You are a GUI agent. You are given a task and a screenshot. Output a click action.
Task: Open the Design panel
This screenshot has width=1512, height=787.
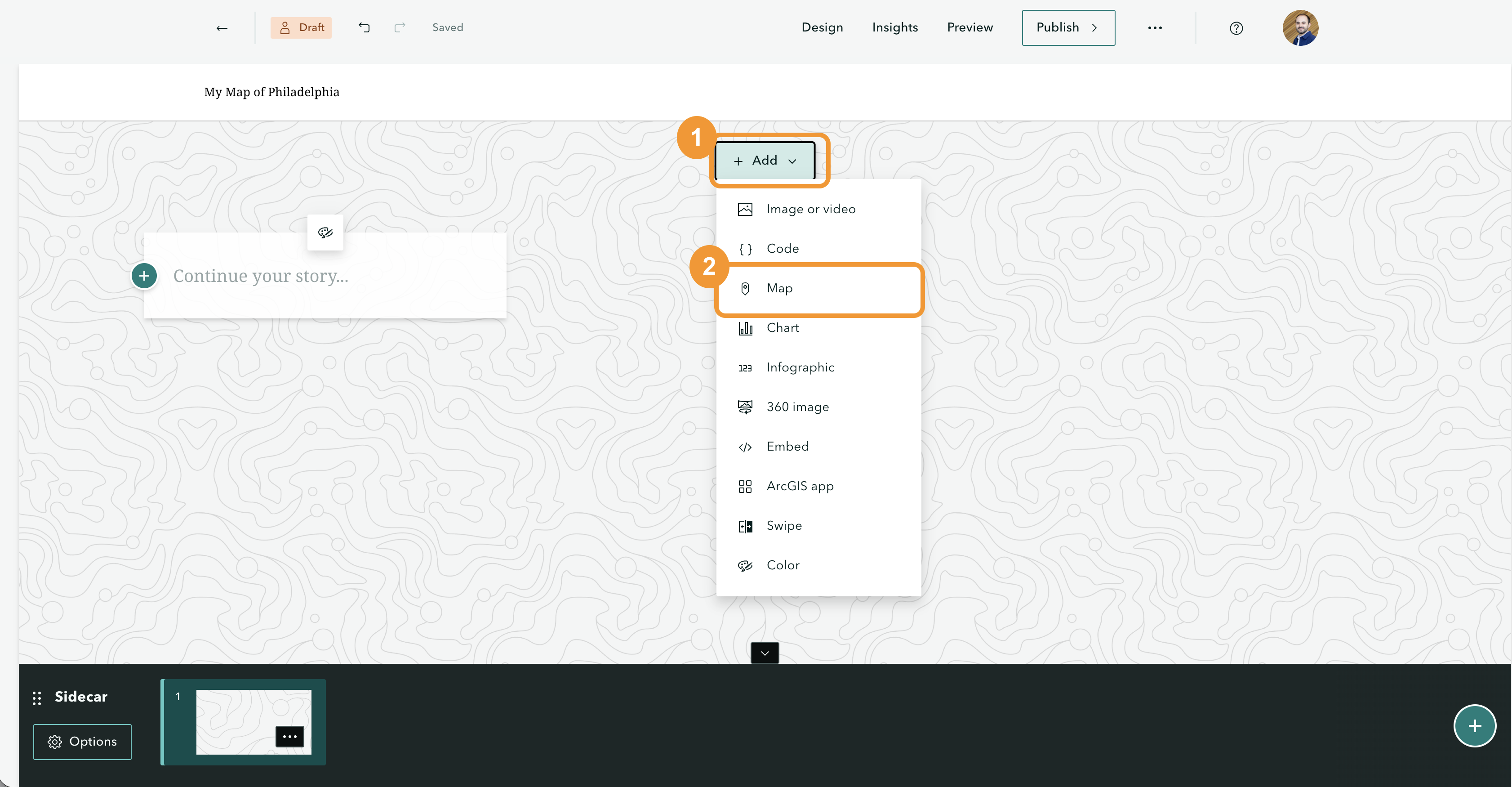pos(823,27)
